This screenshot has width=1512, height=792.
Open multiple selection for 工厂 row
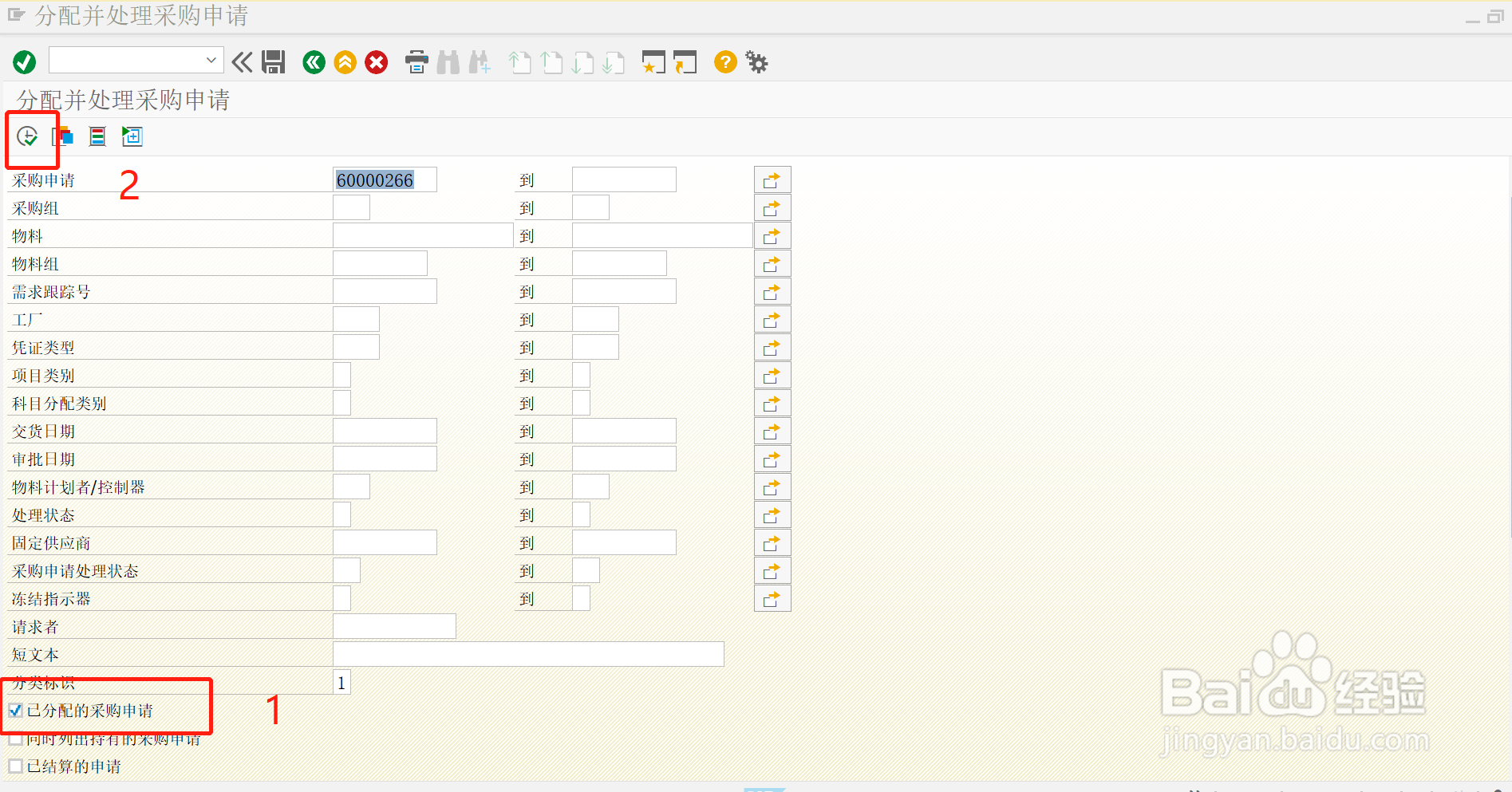[772, 320]
